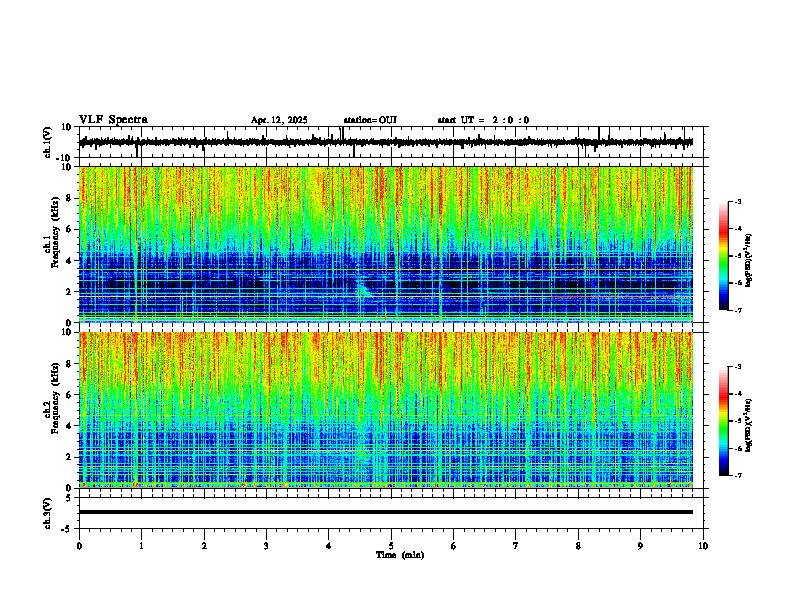Click the "4" kHz tick on ch.1 frequency axis
Screen dimensions: 792x612
pos(69,261)
